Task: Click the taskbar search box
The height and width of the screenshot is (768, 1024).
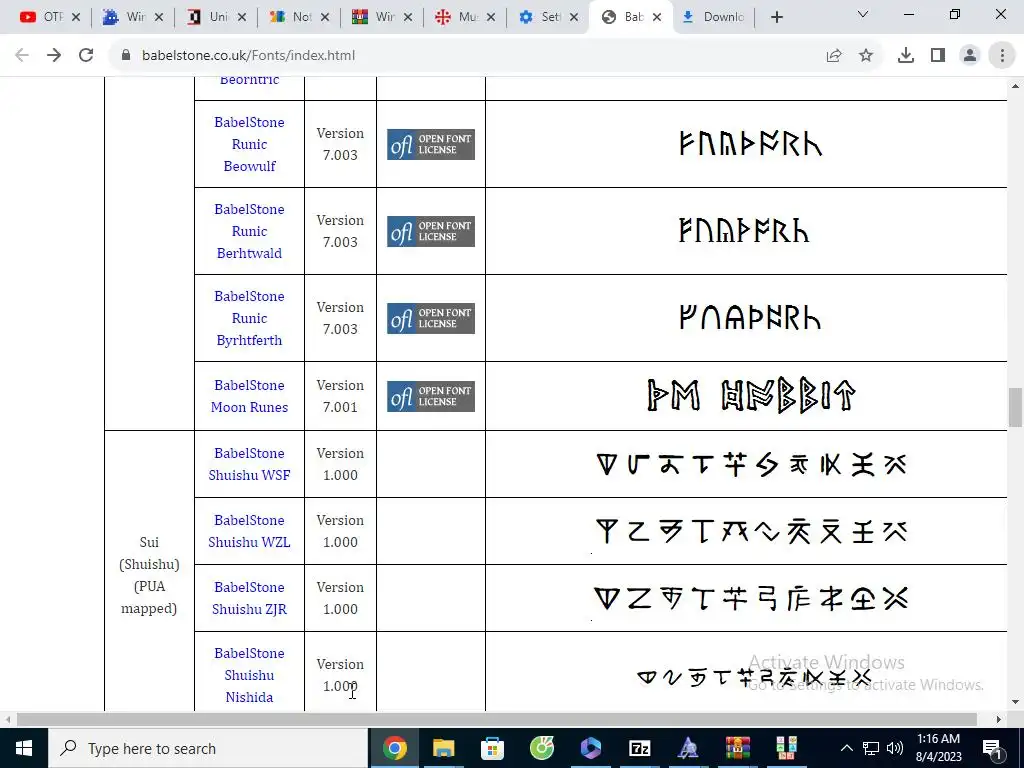Action: 208,748
